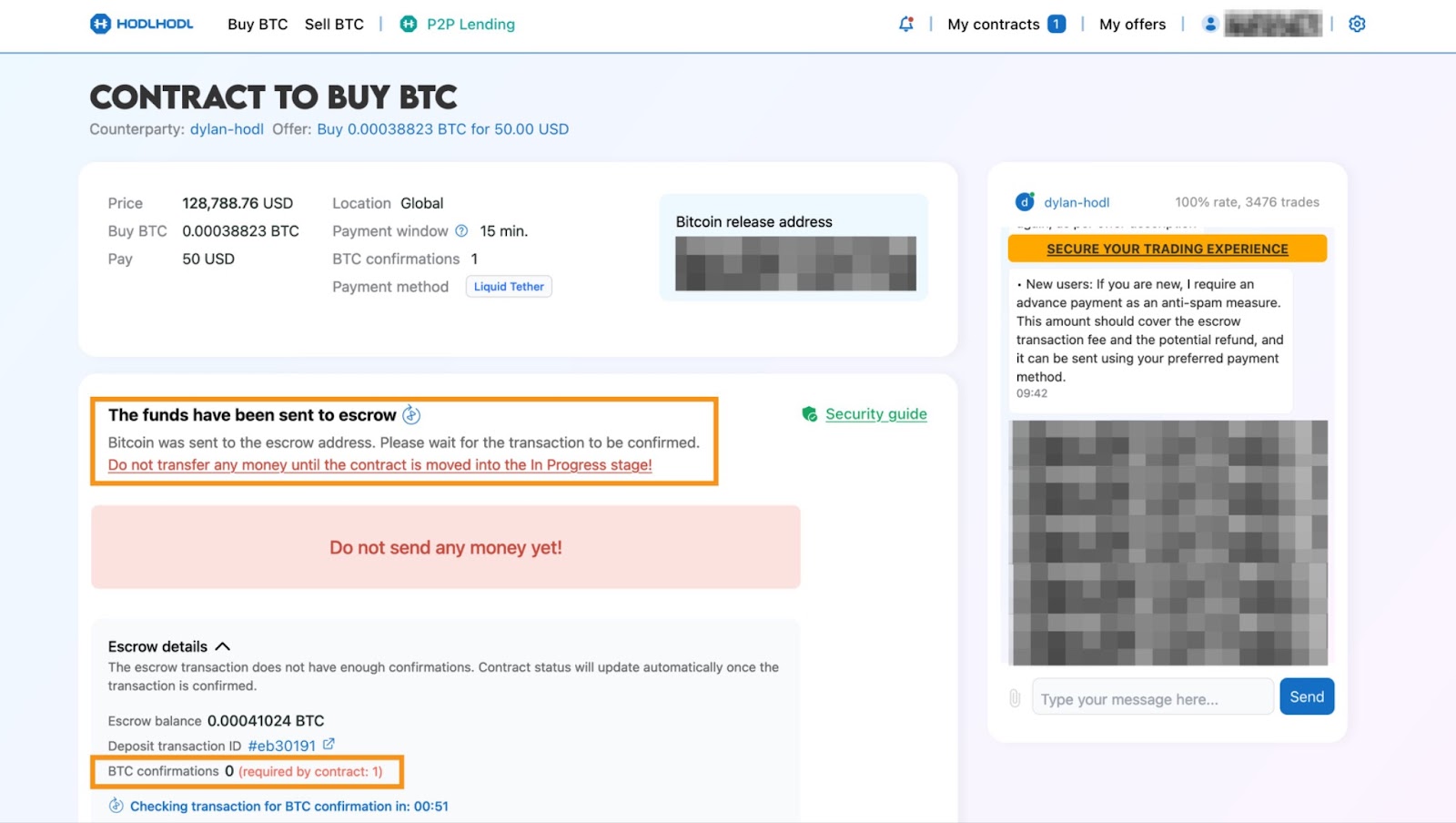Click SECURE YOUR TRADING EXPERIENCE banner

1167,249
